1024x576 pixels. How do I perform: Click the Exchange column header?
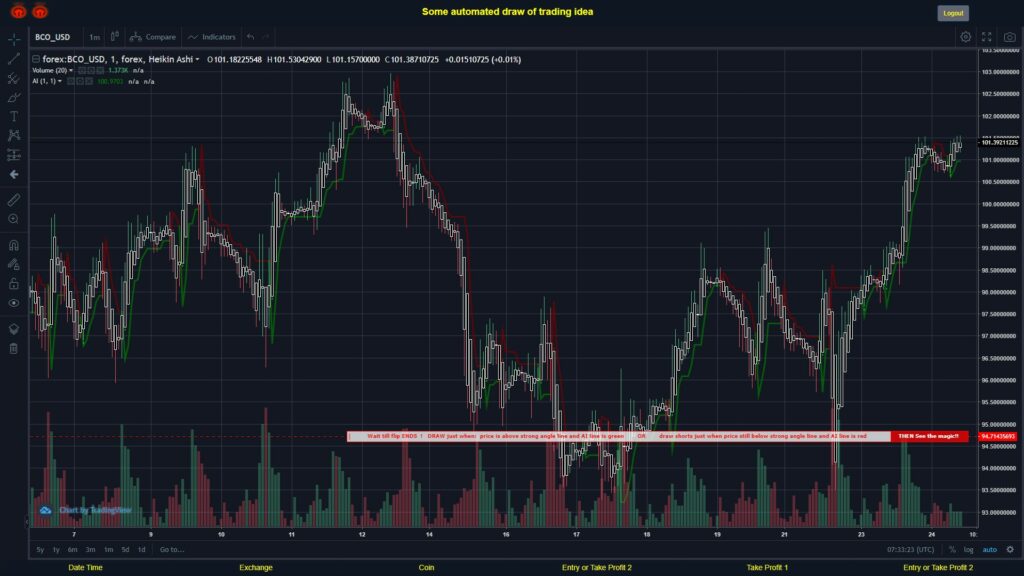[x=256, y=568]
